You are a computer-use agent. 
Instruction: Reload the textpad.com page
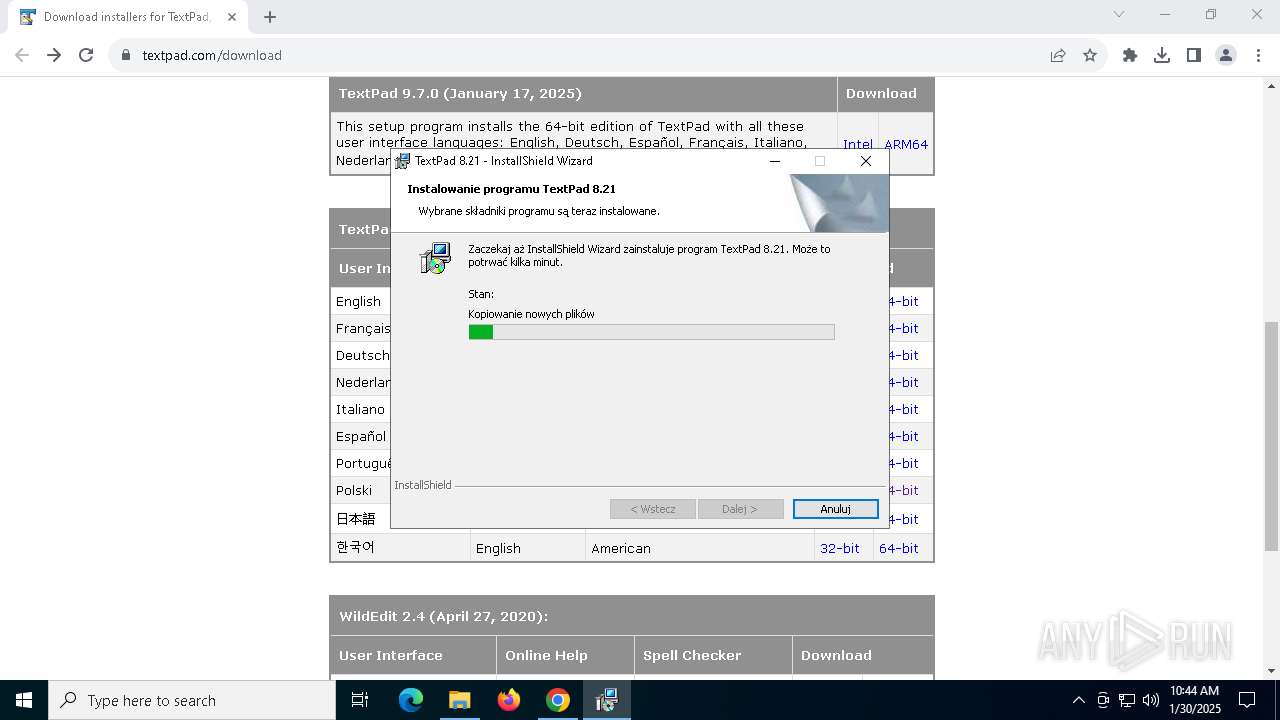point(86,55)
